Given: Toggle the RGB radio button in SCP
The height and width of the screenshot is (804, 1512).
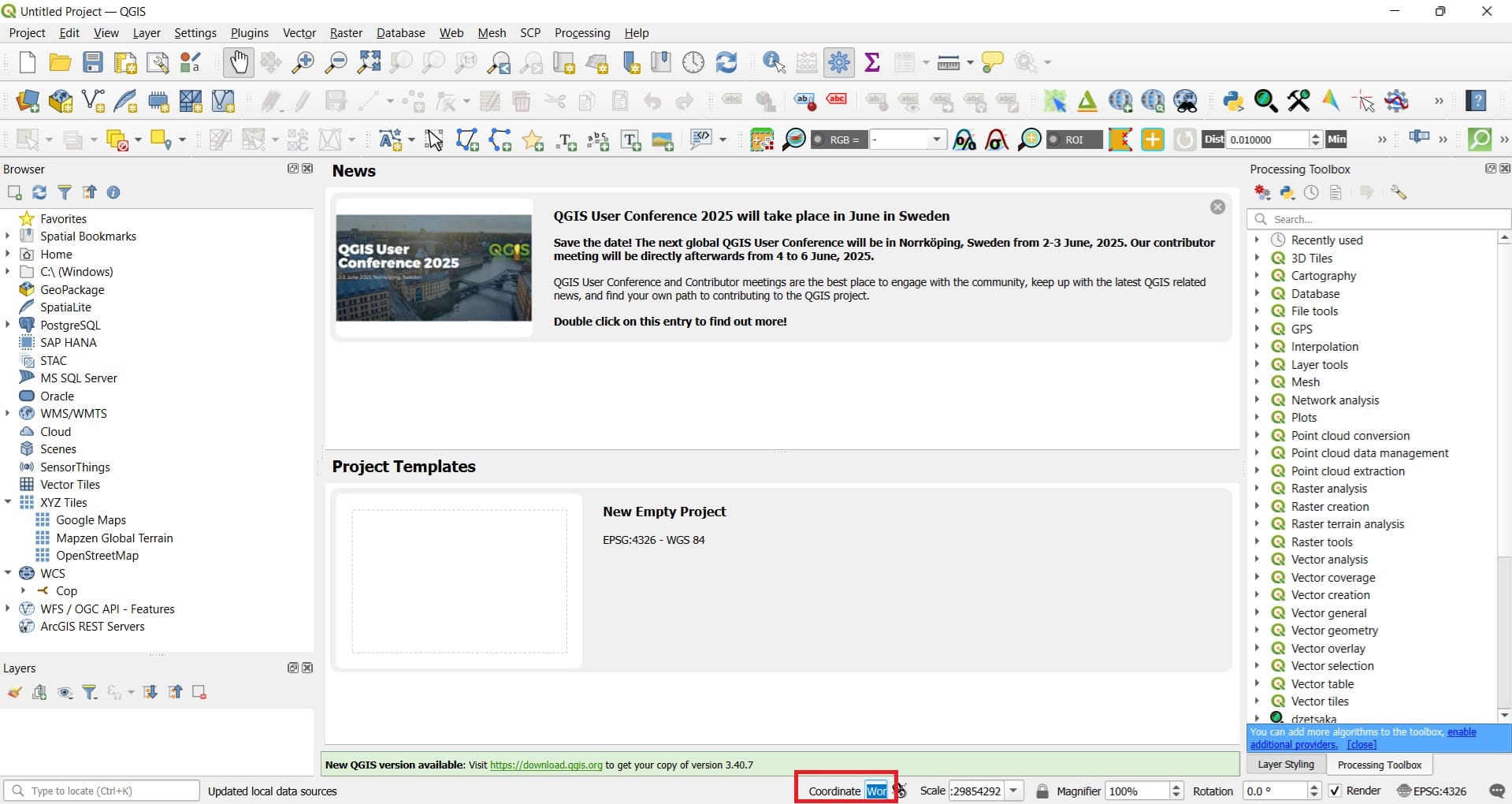Looking at the screenshot, I should click(819, 140).
